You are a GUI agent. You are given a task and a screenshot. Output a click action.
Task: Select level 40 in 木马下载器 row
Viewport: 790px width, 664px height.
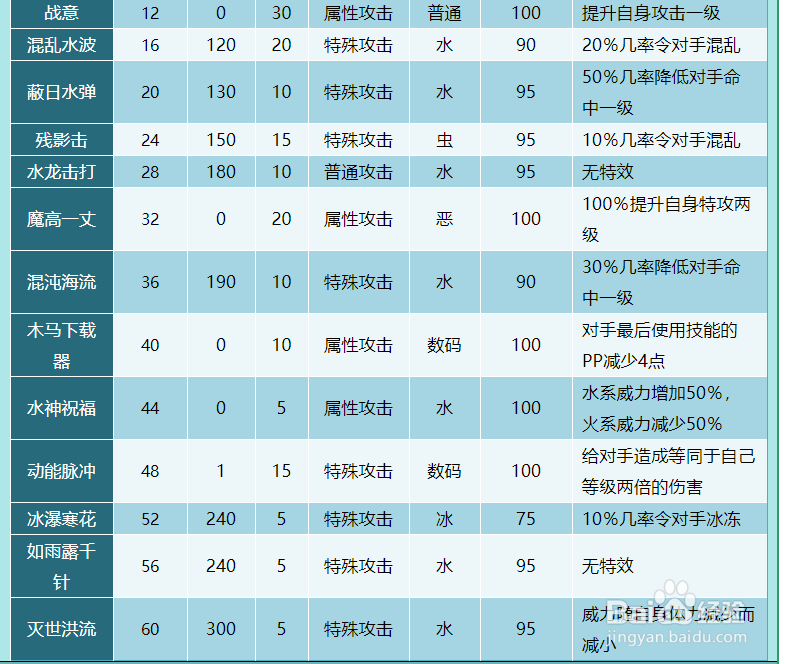[x=150, y=345]
